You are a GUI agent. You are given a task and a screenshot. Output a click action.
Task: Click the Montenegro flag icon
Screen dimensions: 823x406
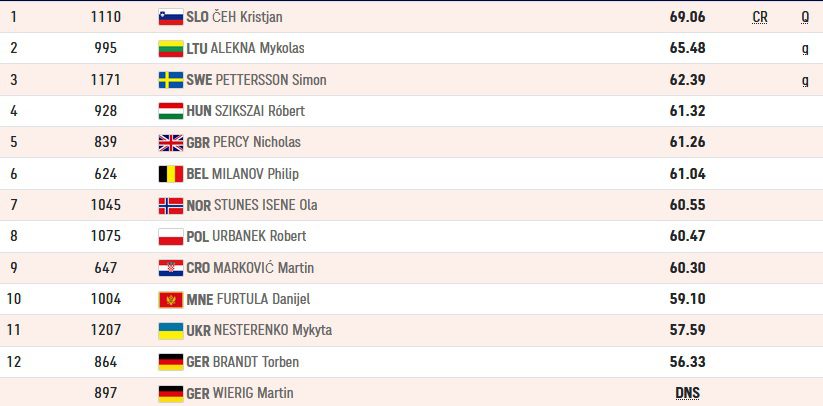click(x=171, y=299)
